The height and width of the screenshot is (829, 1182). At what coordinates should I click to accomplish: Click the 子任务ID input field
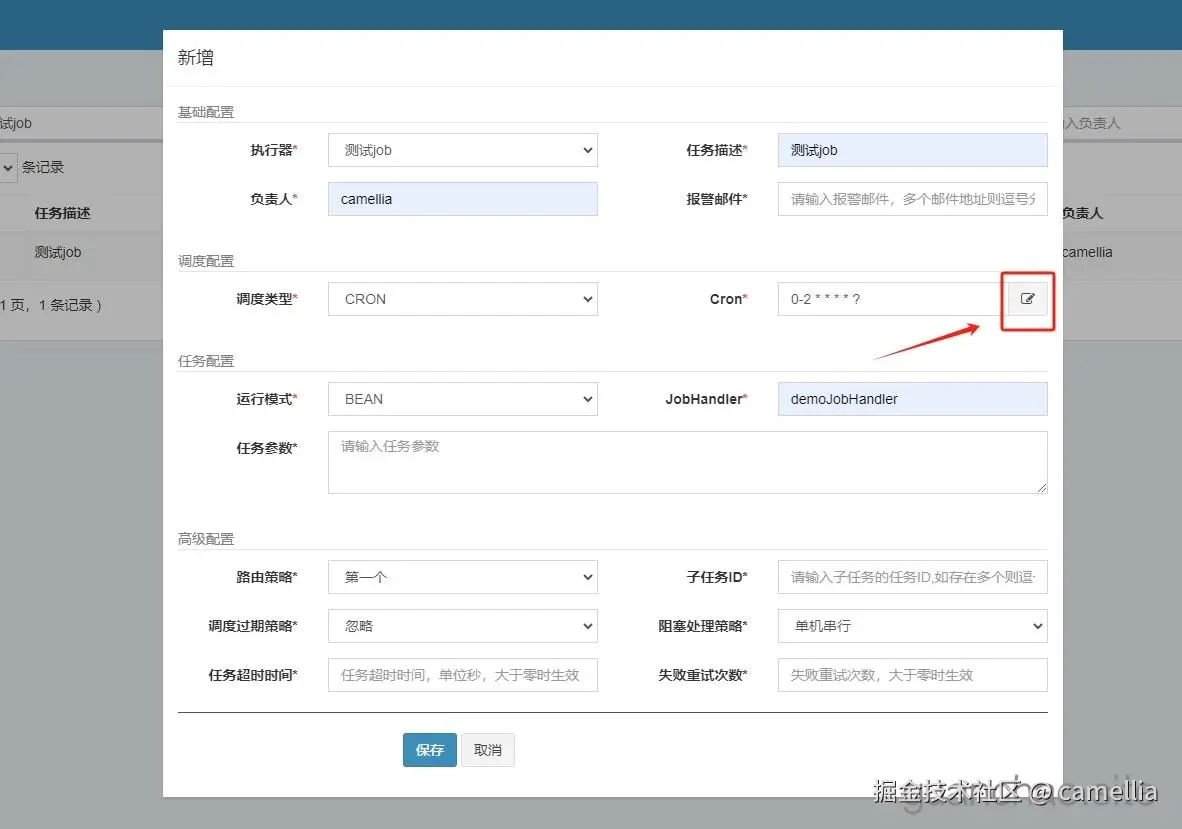click(x=912, y=577)
